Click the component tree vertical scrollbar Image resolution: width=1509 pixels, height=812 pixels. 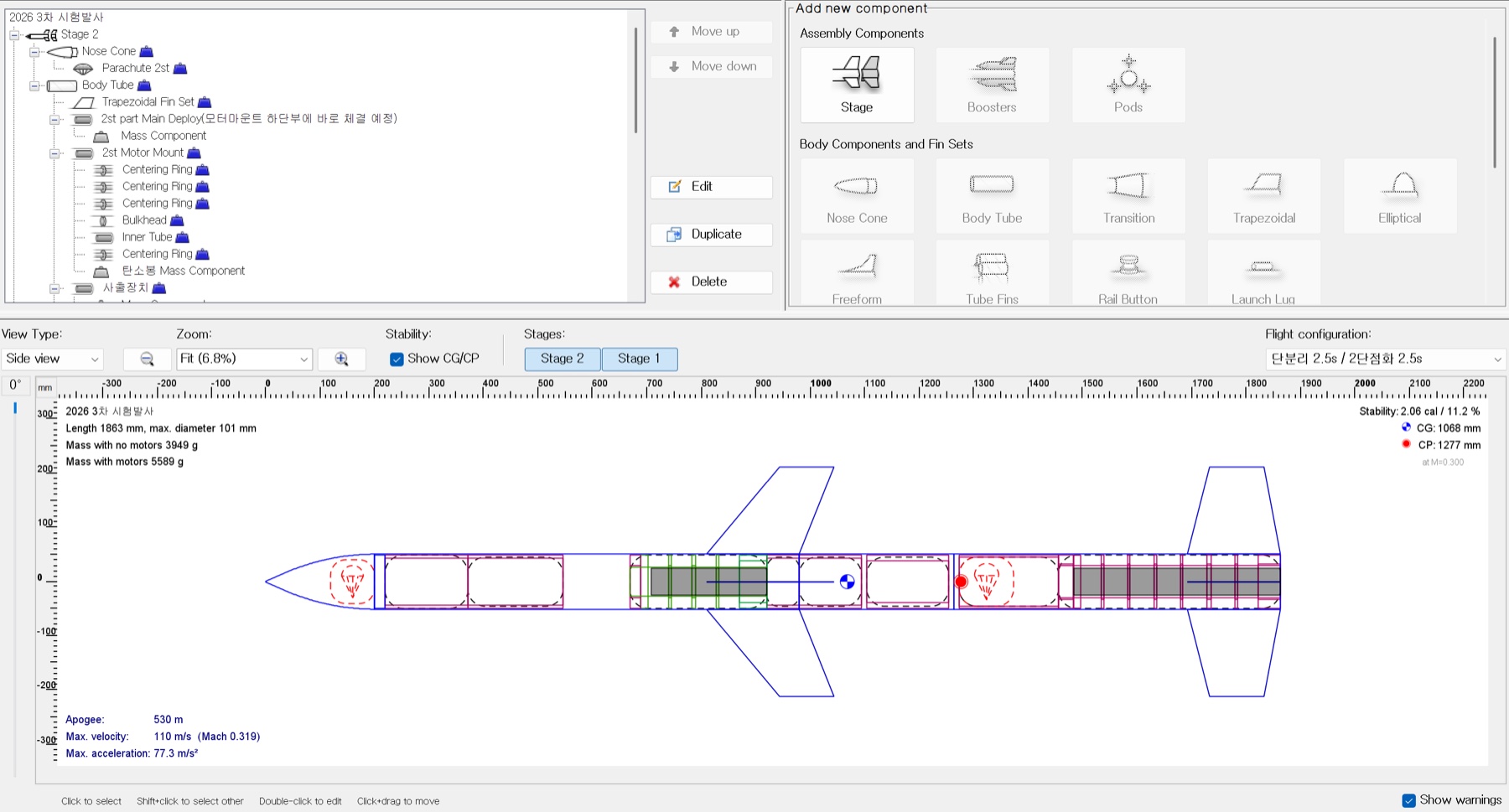pyautogui.click(x=635, y=80)
